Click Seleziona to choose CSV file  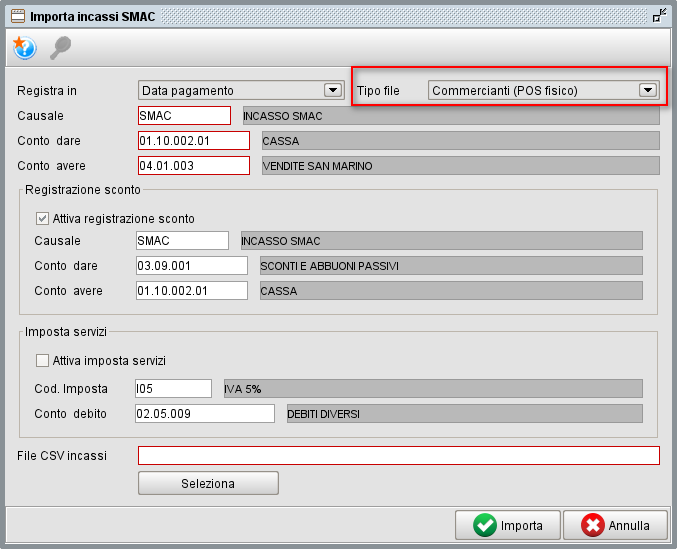tap(208, 483)
